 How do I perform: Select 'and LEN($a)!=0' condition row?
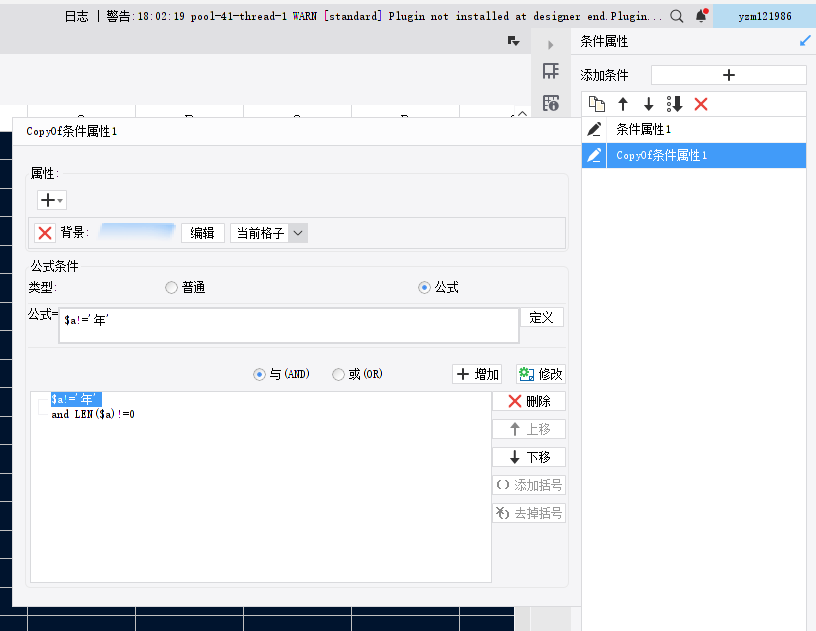[x=93, y=414]
